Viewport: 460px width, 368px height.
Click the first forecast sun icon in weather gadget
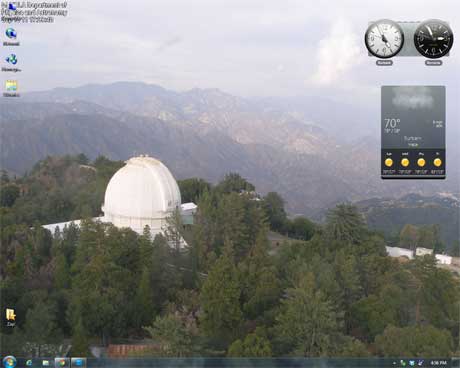[389, 162]
